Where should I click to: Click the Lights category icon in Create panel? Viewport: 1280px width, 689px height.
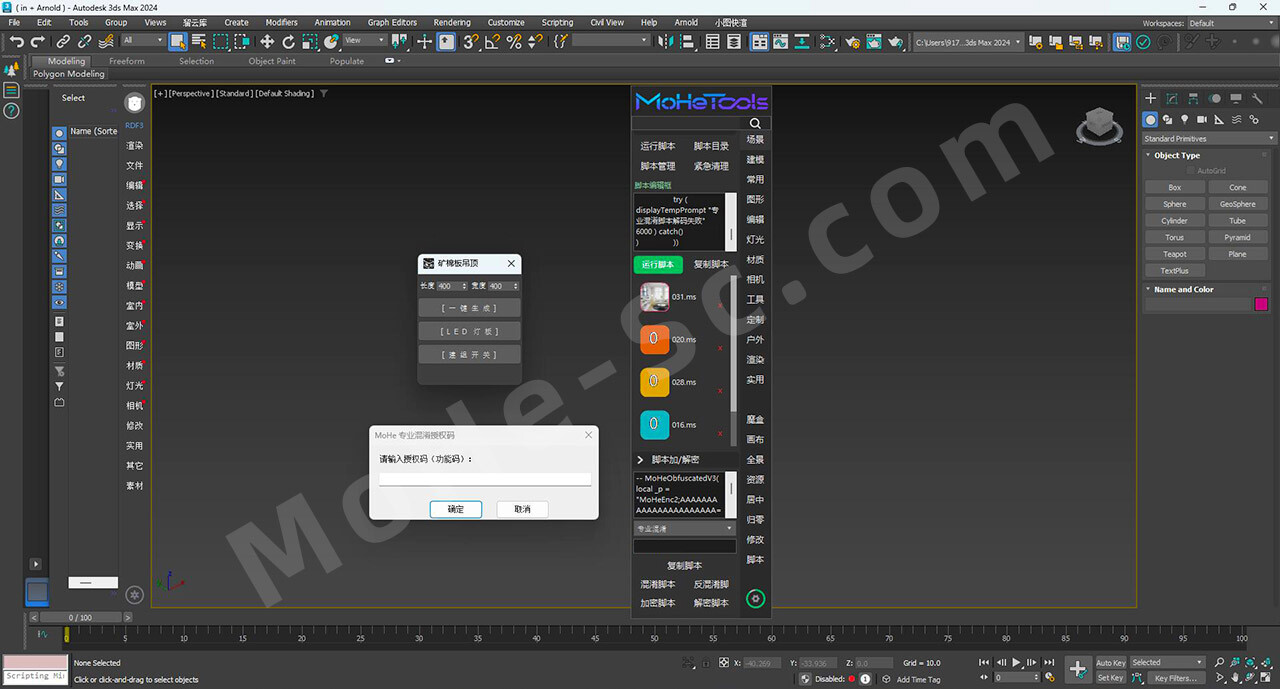tap(1185, 119)
